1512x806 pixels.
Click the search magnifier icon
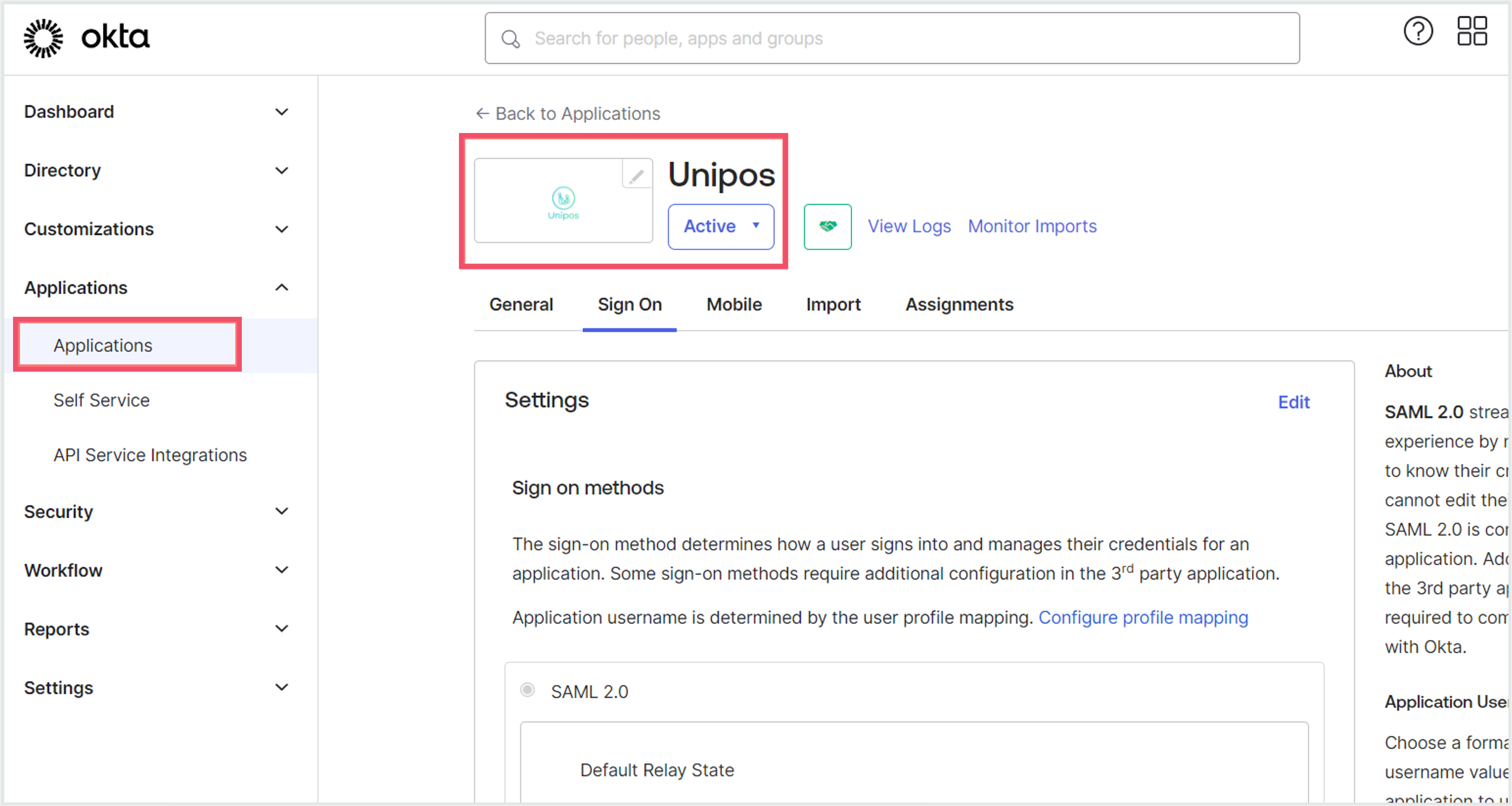click(x=511, y=39)
